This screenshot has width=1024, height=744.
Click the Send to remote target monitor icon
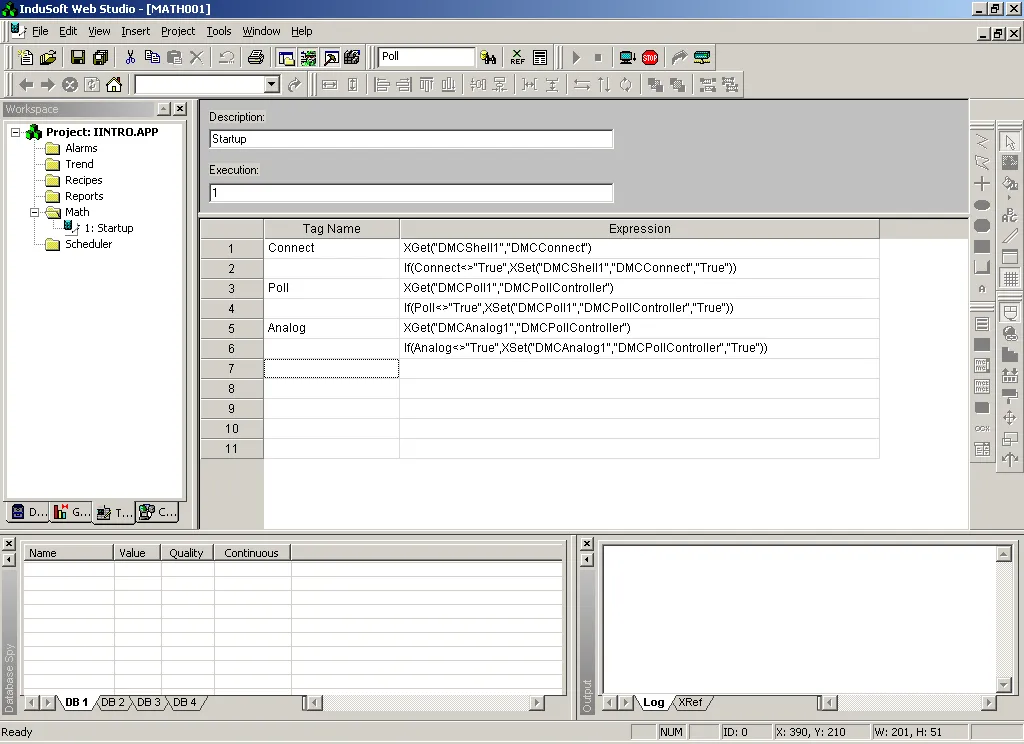point(627,57)
